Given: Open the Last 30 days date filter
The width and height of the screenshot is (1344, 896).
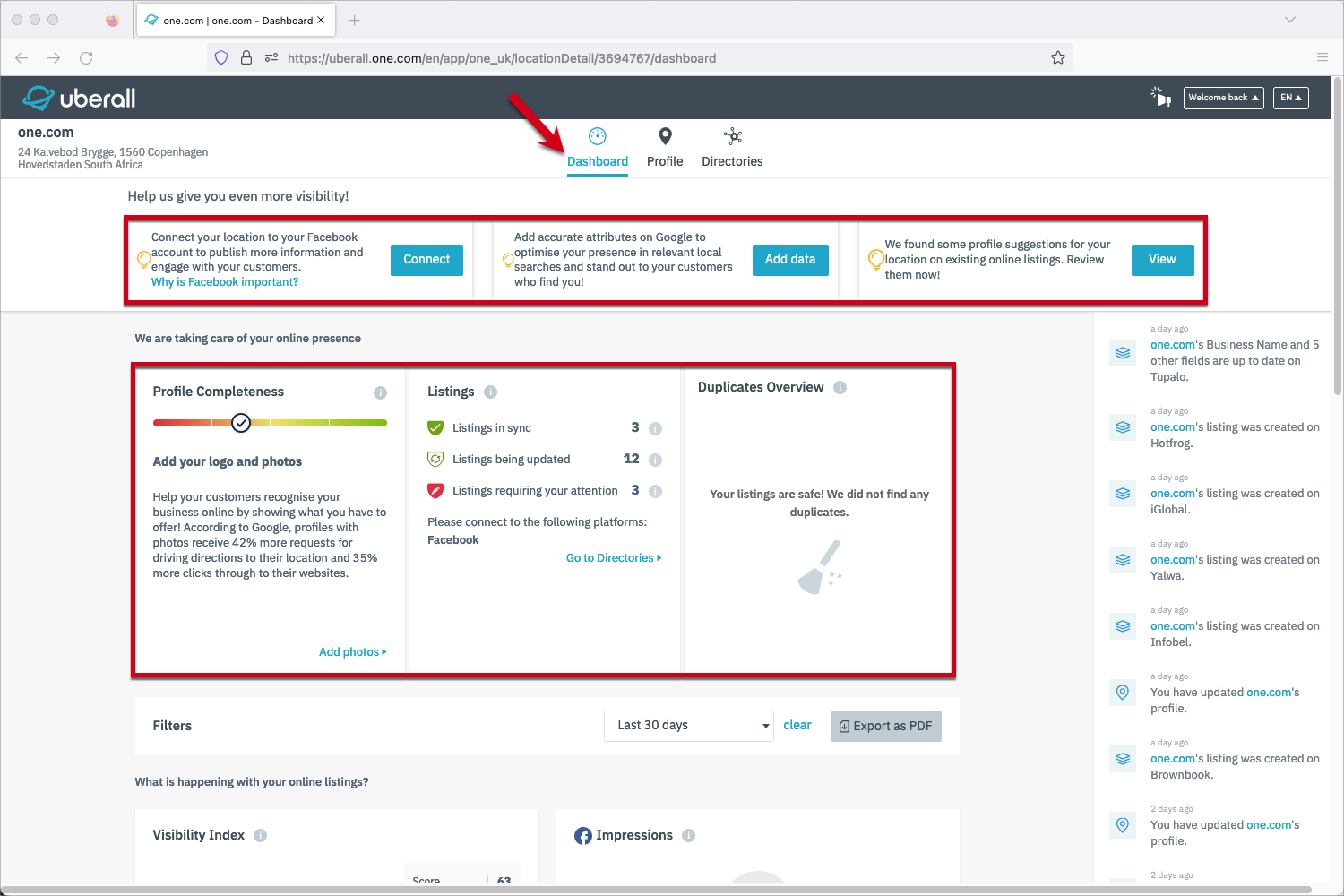Looking at the screenshot, I should click(x=688, y=726).
